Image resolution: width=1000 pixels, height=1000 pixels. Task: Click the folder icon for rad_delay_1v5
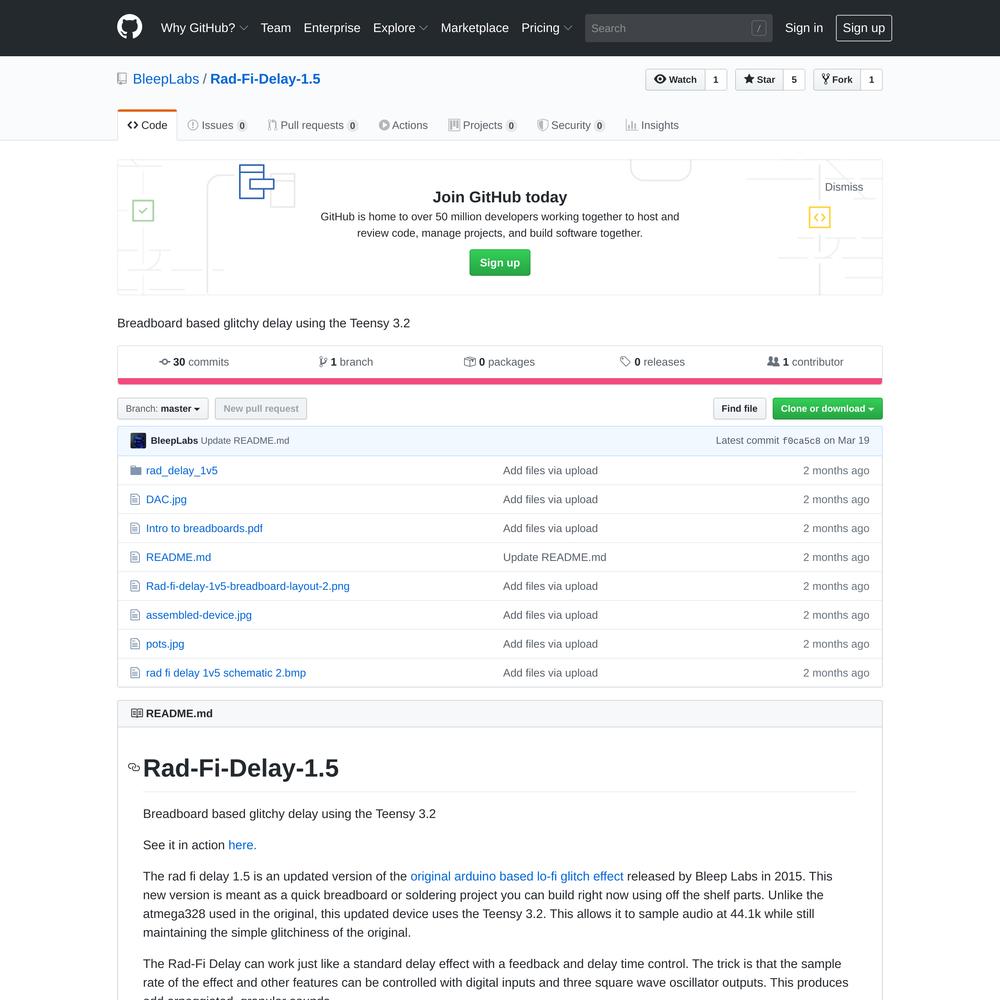click(135, 471)
